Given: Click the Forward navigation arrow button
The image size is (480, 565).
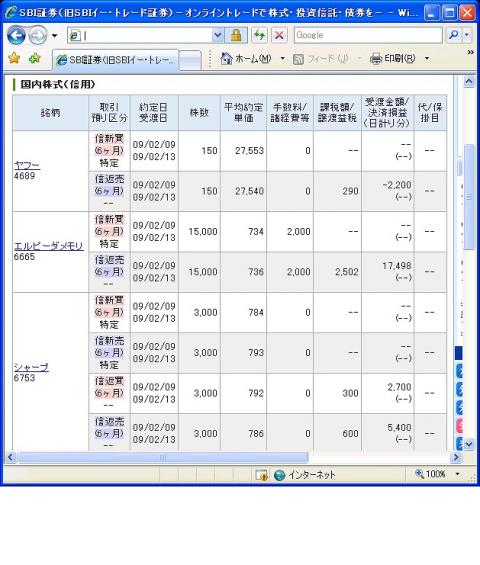Looking at the screenshot, I should point(37,36).
